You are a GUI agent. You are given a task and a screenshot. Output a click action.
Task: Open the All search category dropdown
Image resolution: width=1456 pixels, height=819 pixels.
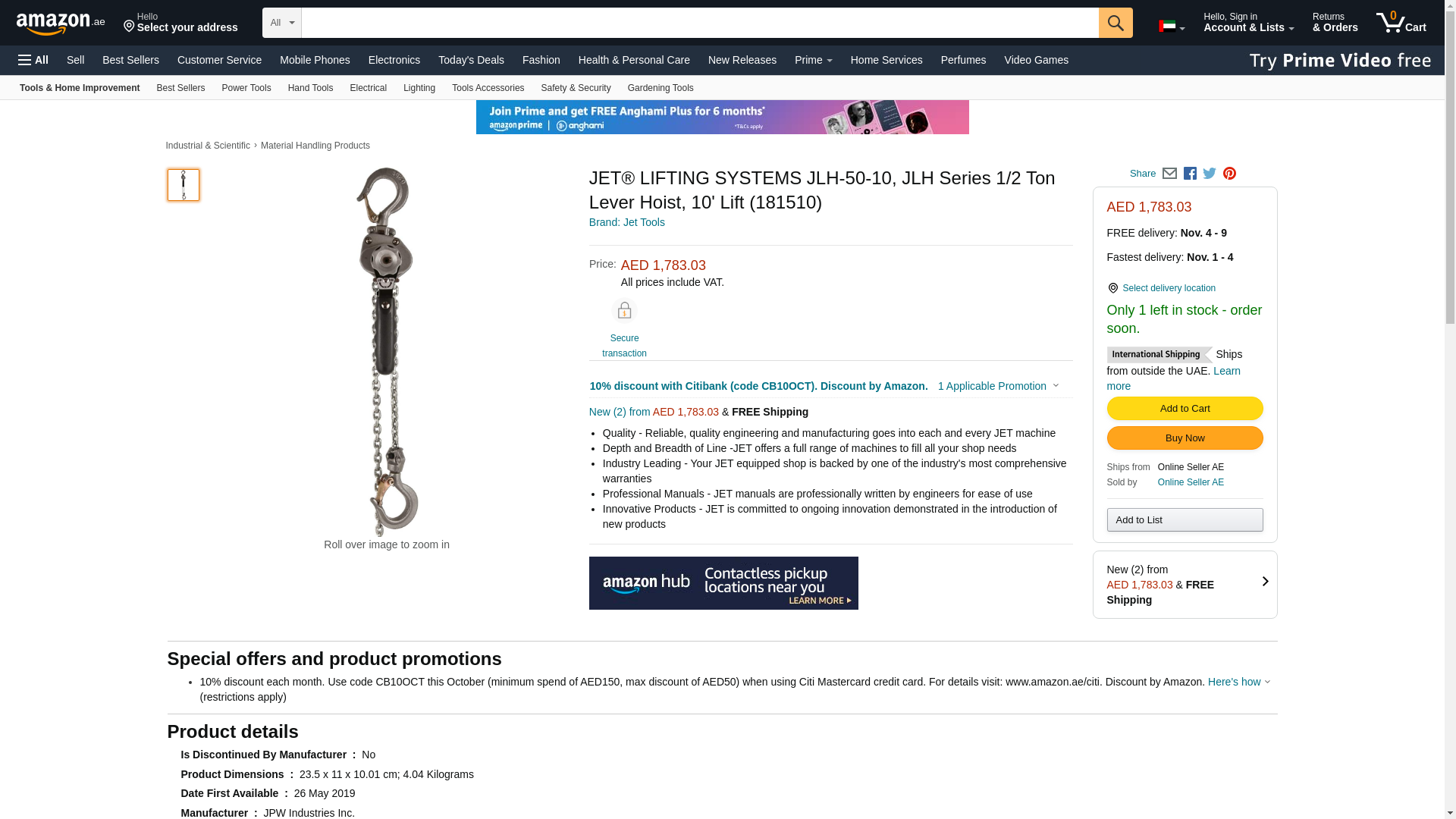282,23
